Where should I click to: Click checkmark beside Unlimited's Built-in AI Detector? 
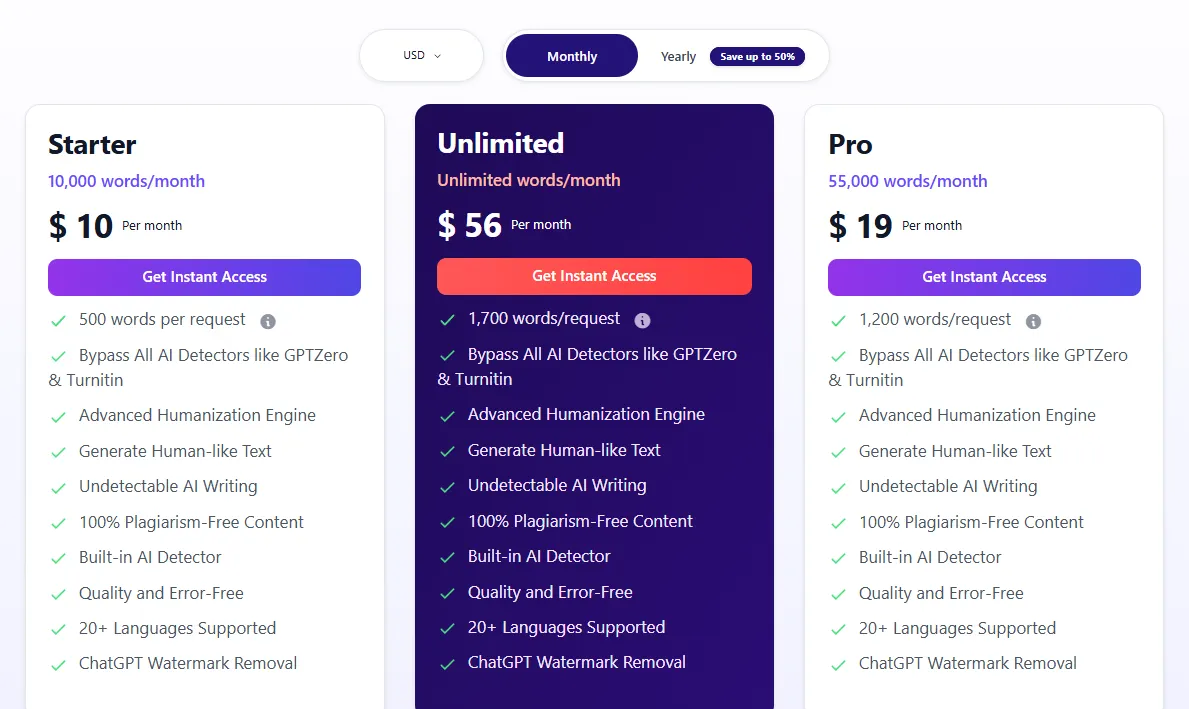(x=447, y=558)
